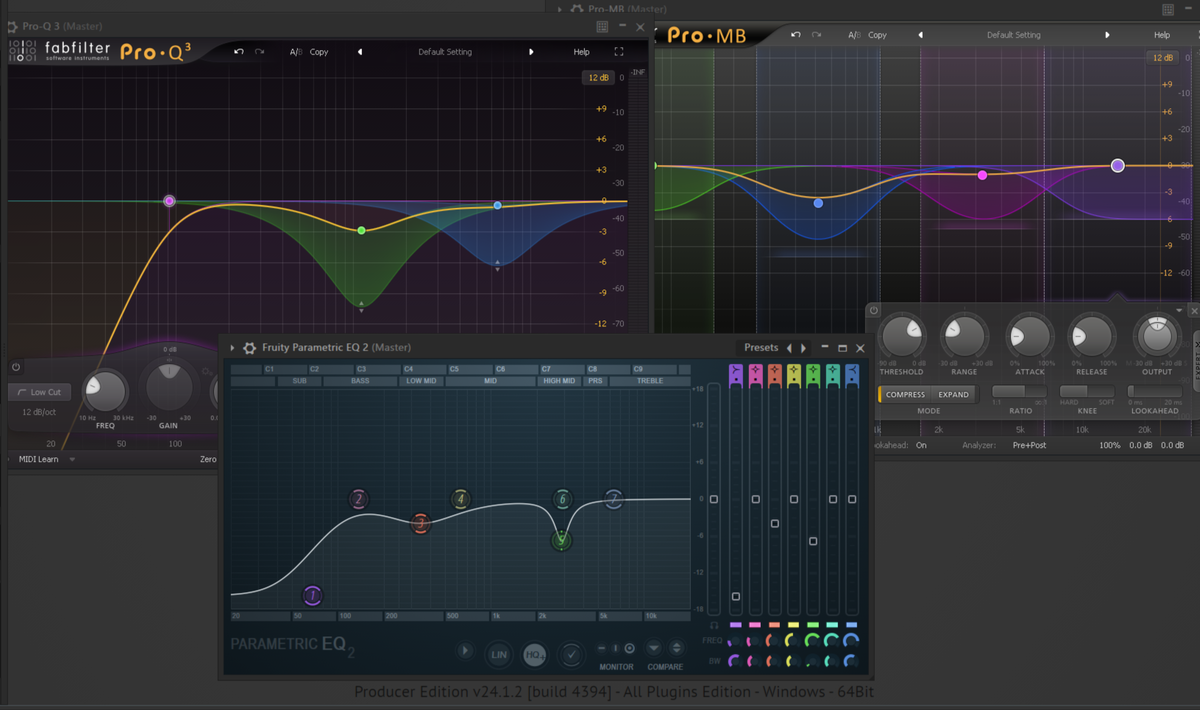Screen dimensions: 1200x710
Task: Open plugin menu arrow of Fruity Parametric EQ 2
Action: point(232,348)
